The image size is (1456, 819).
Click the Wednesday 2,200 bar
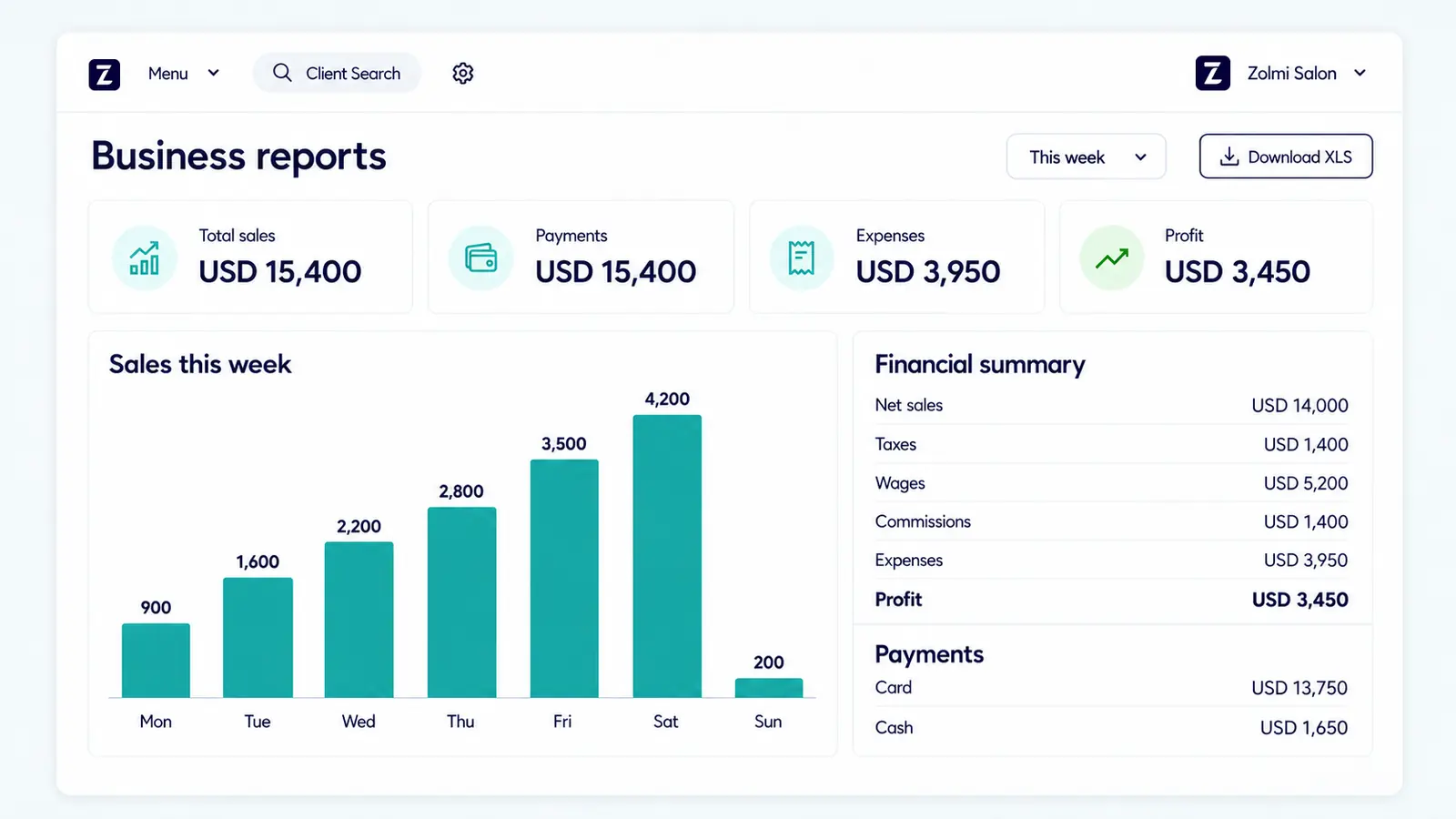[x=359, y=620]
